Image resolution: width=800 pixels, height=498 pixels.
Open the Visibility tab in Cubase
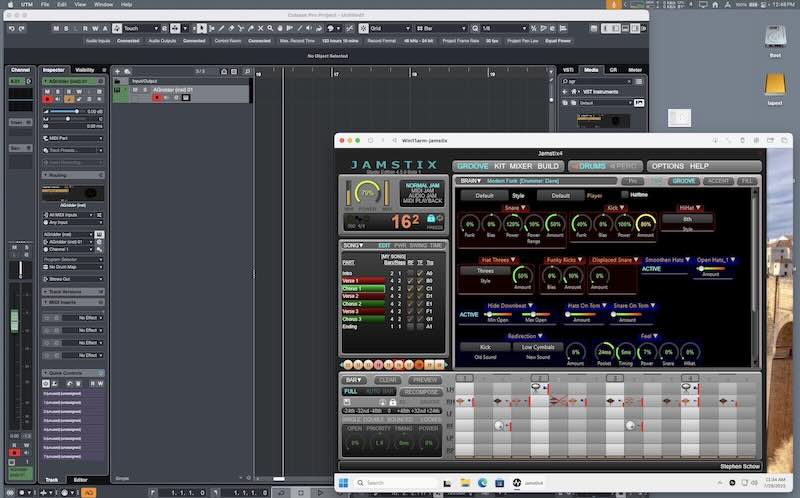(x=85, y=70)
